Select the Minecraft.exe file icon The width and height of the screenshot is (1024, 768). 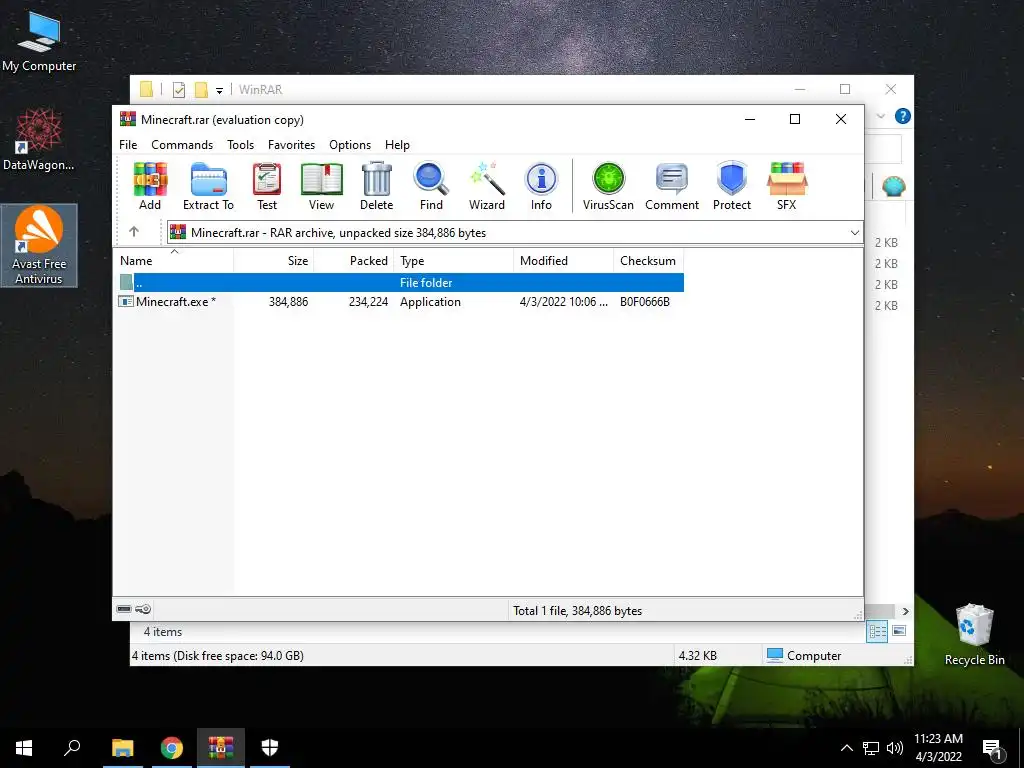click(x=125, y=302)
